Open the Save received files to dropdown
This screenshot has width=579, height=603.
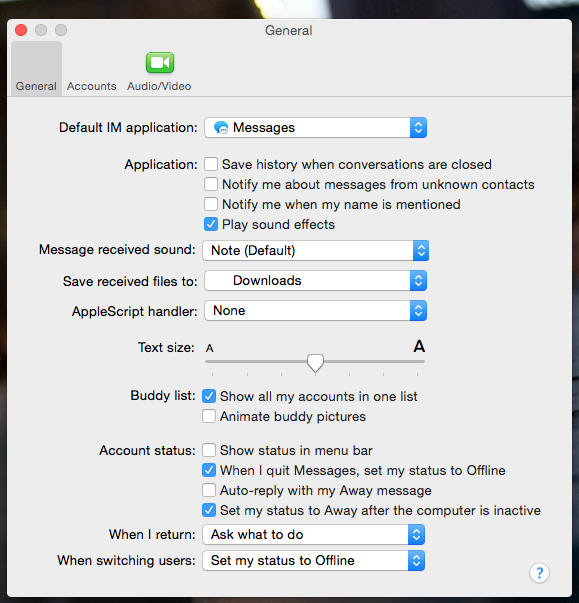pos(316,280)
